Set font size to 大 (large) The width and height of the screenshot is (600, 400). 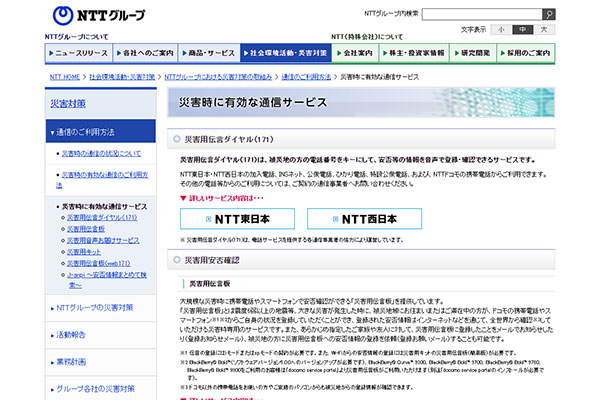tap(543, 29)
